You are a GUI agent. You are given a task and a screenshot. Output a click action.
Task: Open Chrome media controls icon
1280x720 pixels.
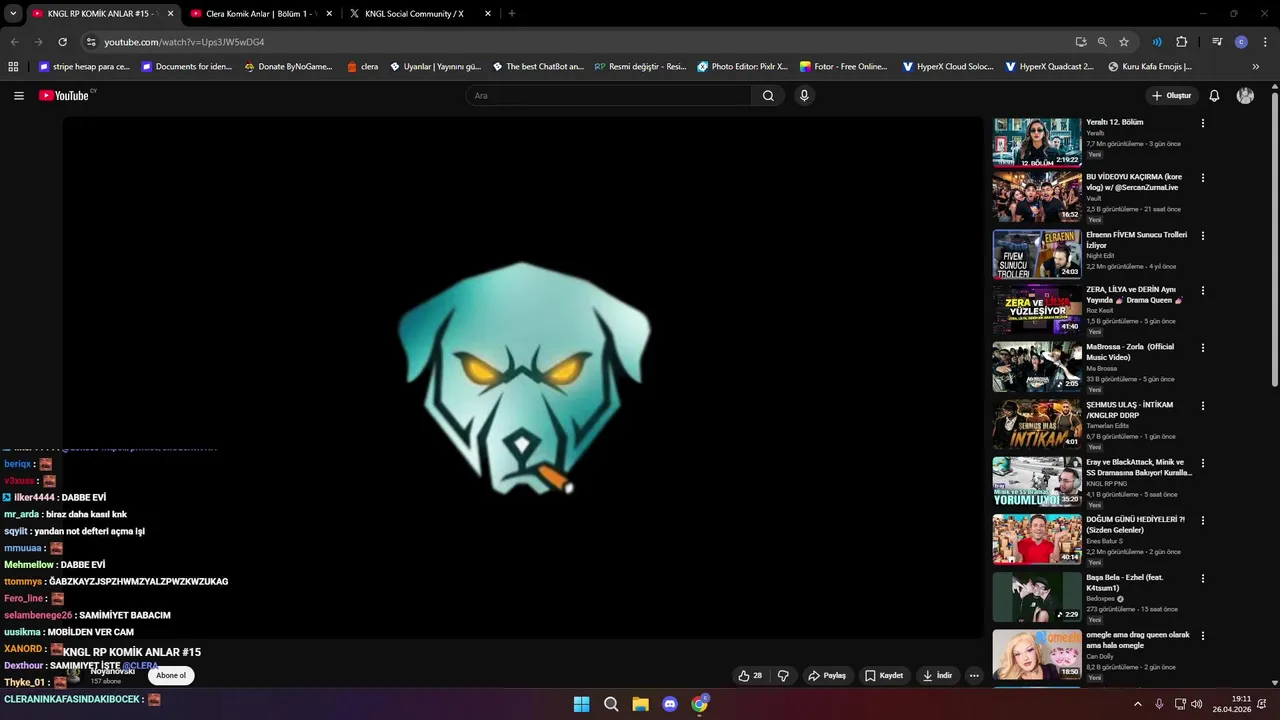coord(1217,42)
